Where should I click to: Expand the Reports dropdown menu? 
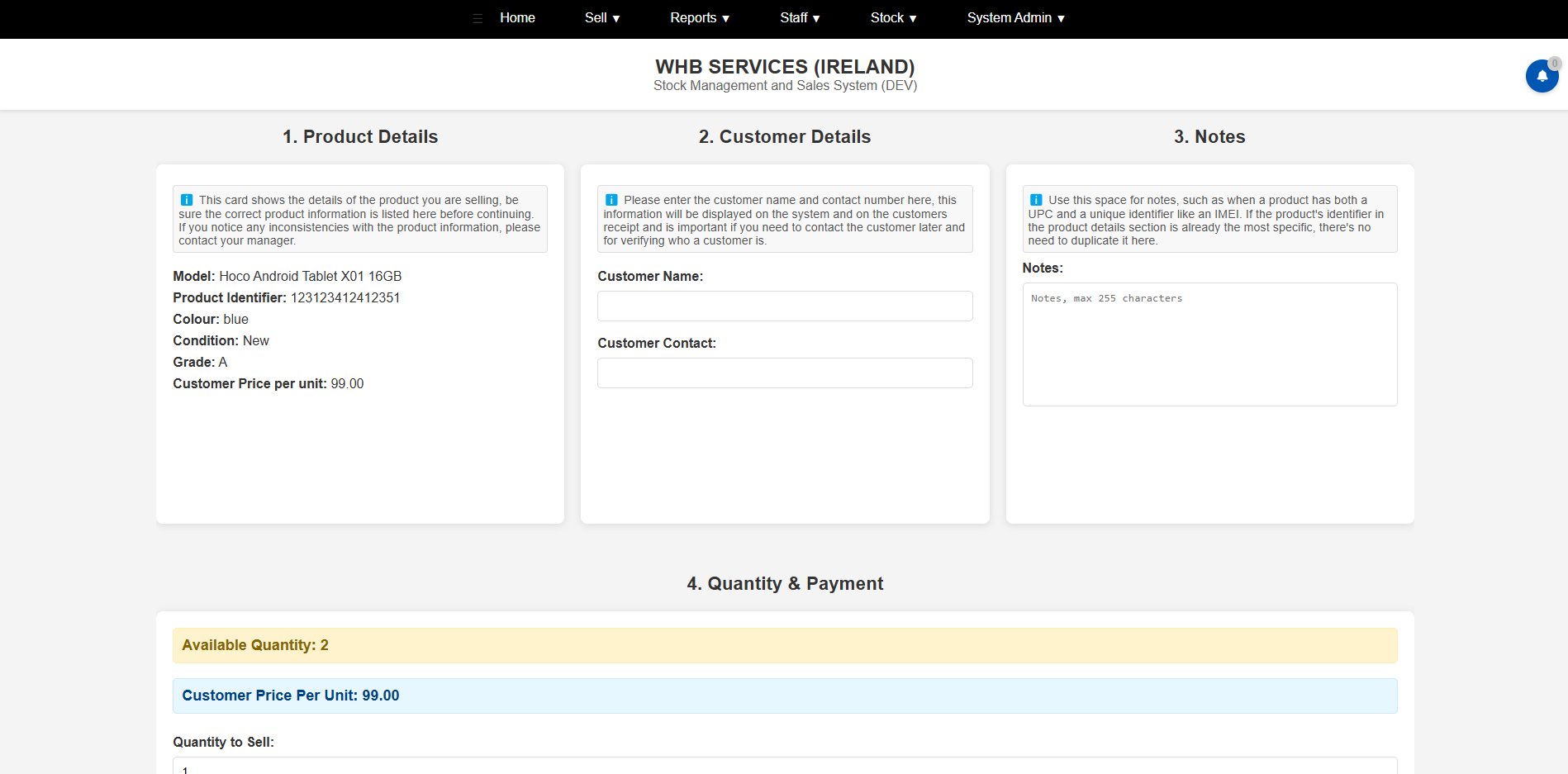[700, 18]
